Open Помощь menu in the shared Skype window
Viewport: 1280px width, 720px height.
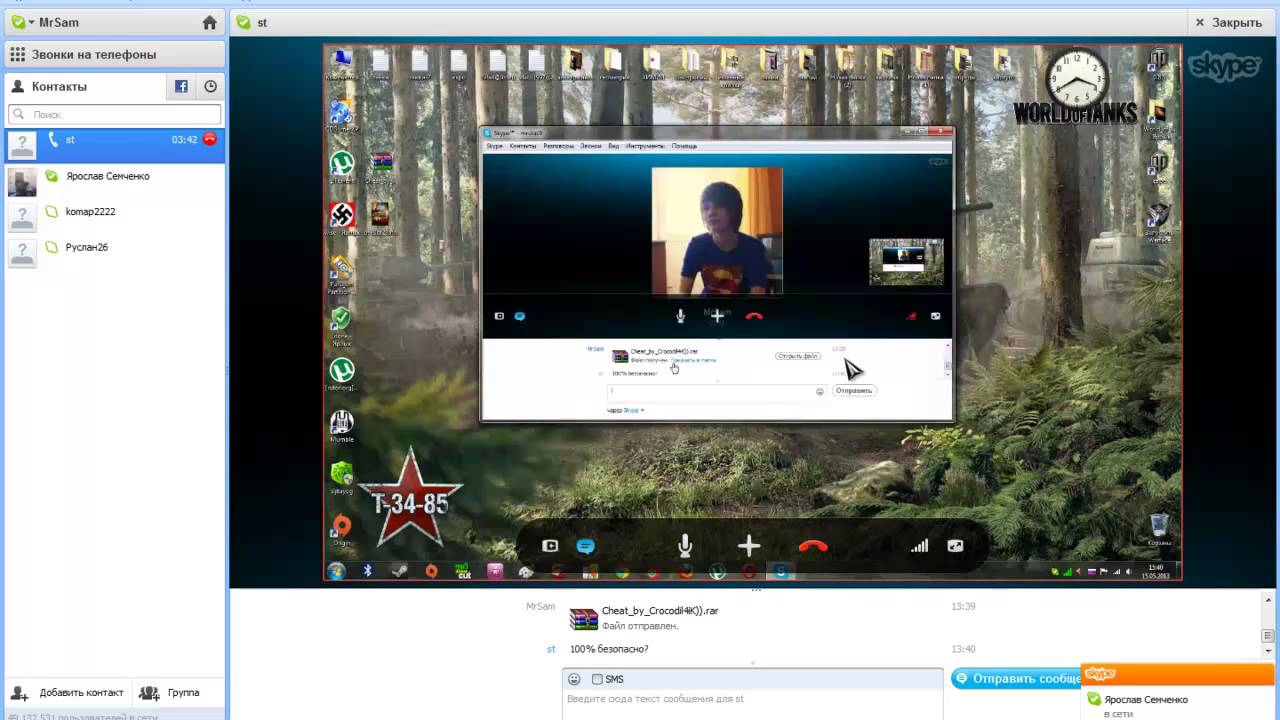pyautogui.click(x=684, y=146)
